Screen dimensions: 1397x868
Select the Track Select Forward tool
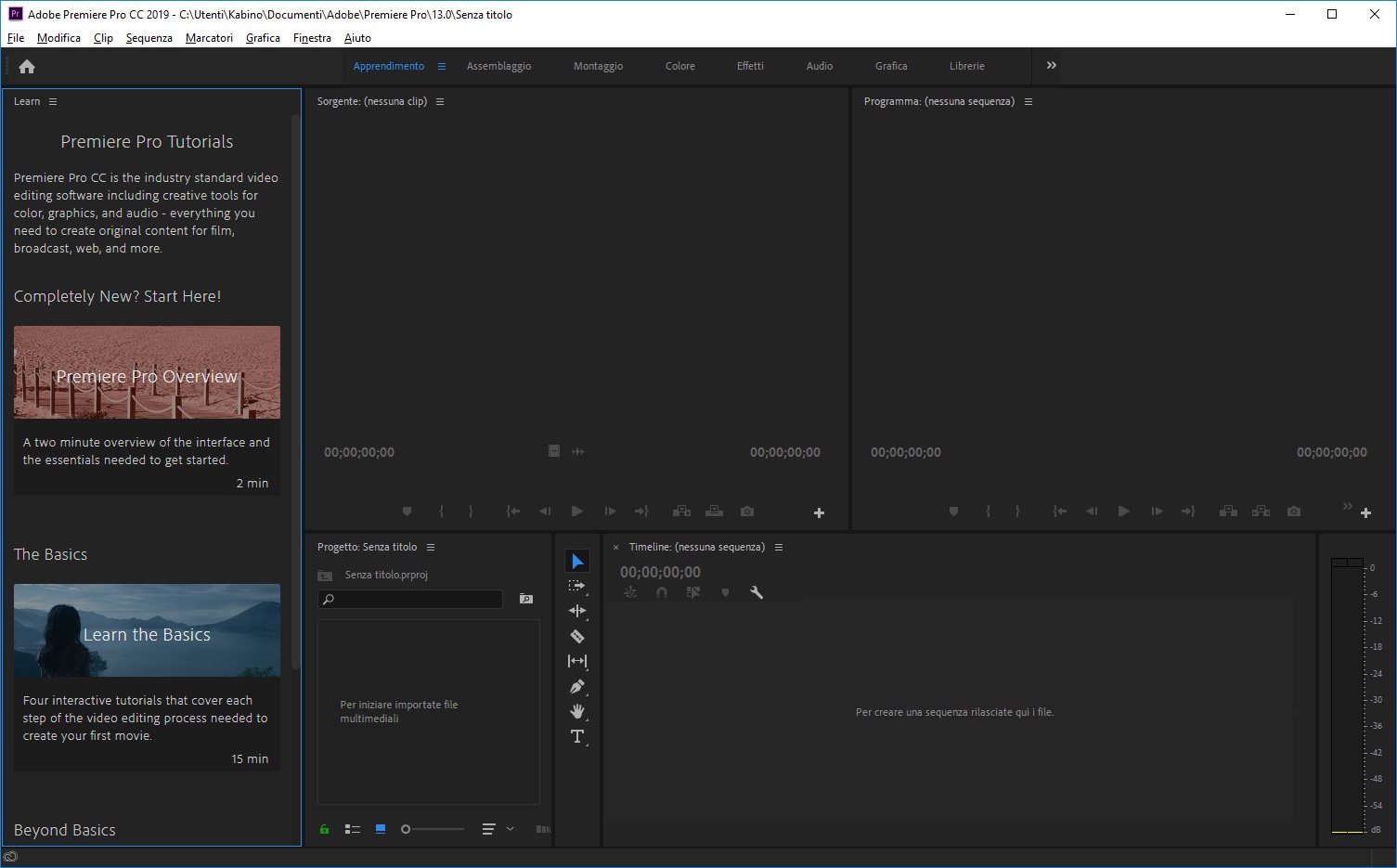[x=576, y=586]
